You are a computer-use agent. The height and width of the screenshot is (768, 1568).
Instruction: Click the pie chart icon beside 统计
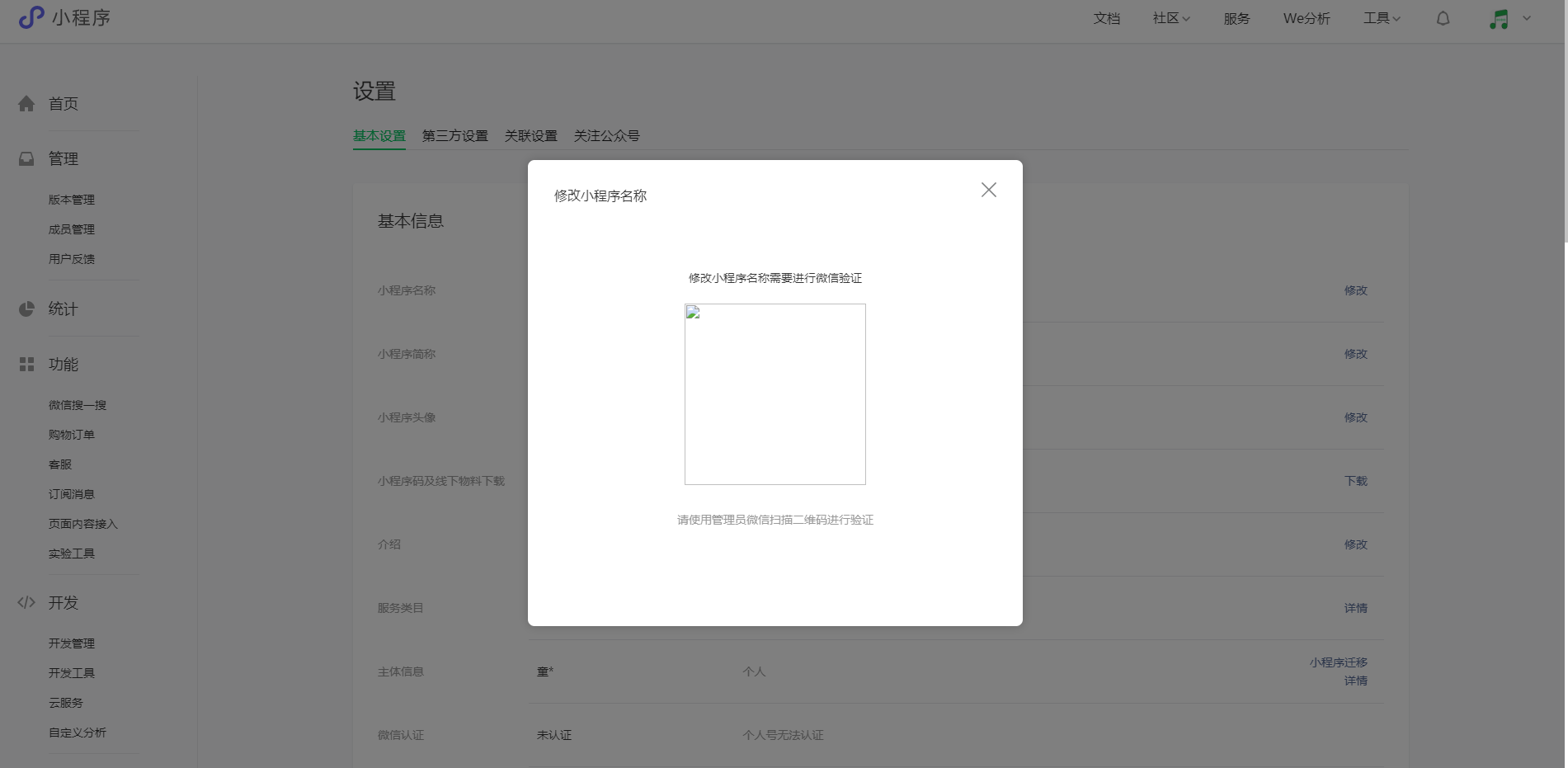pyautogui.click(x=26, y=309)
